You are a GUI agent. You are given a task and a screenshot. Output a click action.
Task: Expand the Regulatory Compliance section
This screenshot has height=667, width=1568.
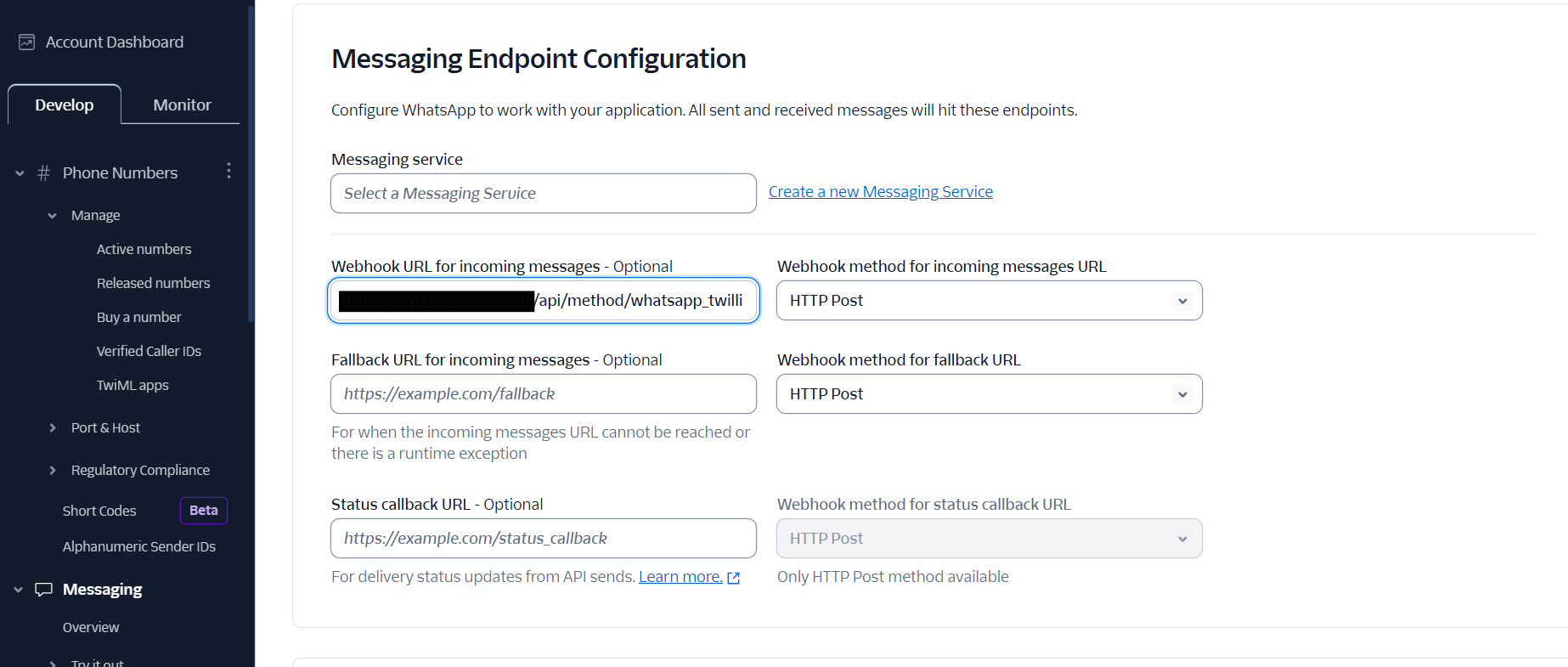[x=51, y=470]
